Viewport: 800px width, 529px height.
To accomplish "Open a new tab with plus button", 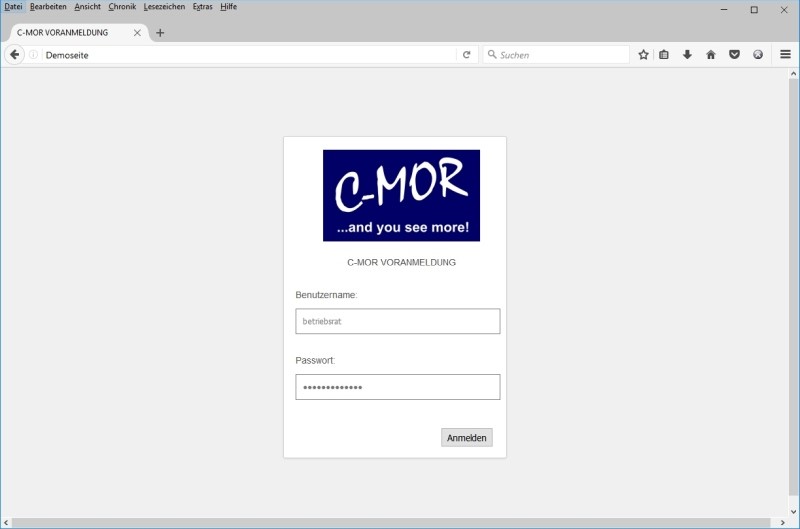I will [160, 33].
